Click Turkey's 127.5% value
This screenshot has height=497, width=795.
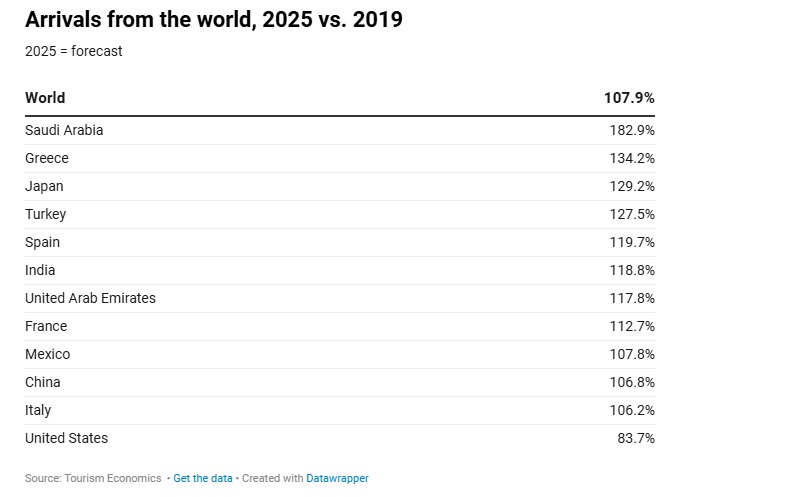click(632, 214)
